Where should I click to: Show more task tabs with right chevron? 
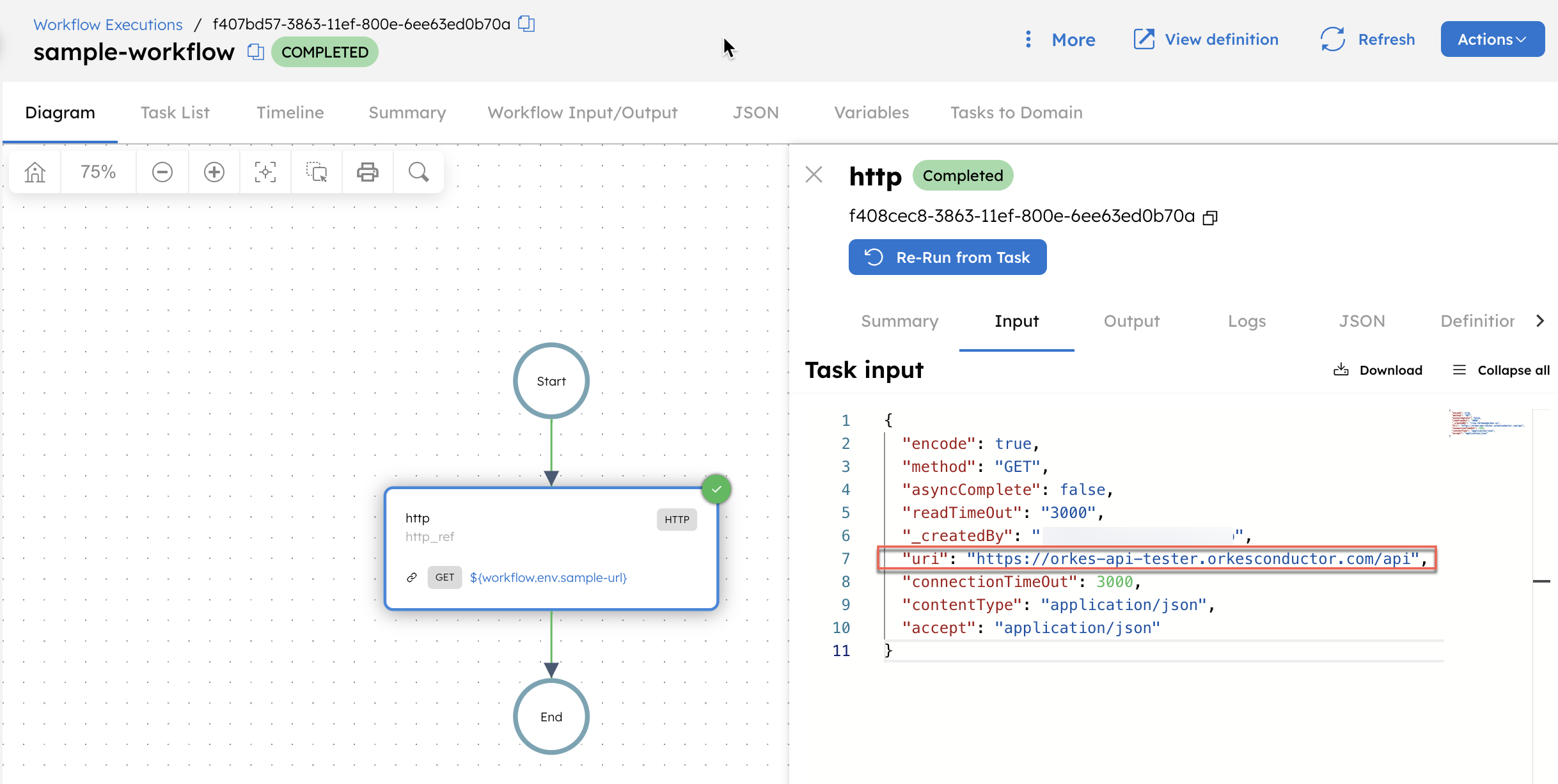1540,321
